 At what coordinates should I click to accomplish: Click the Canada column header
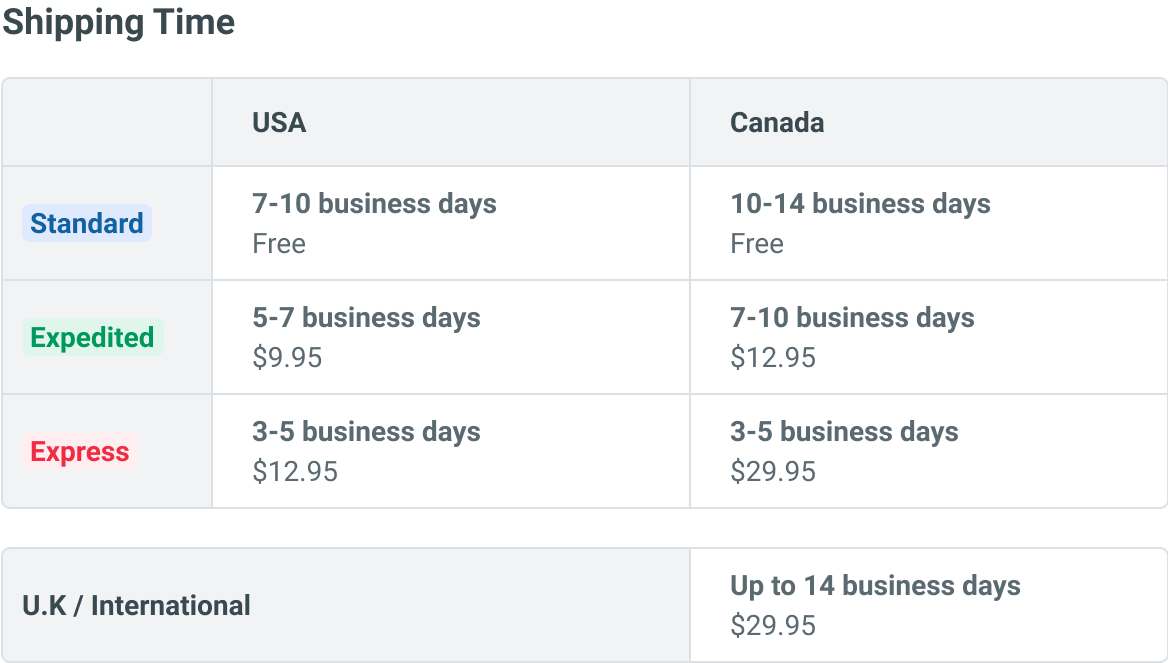coord(777,122)
